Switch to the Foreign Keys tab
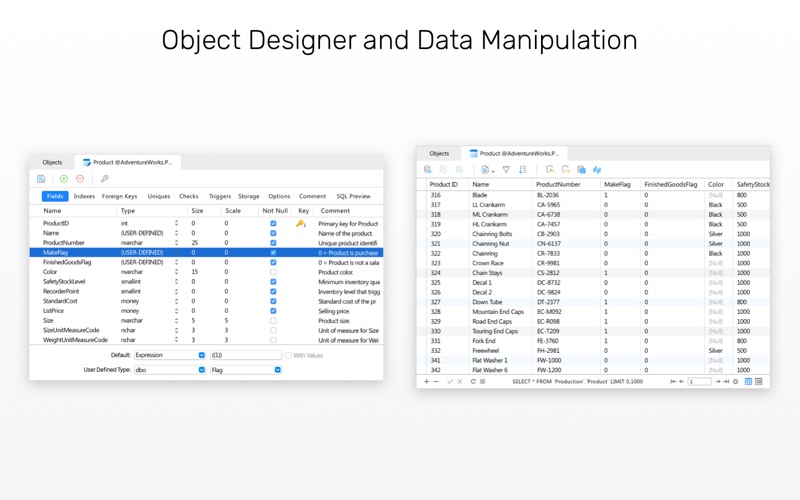This screenshot has width=800, height=500. pos(119,196)
